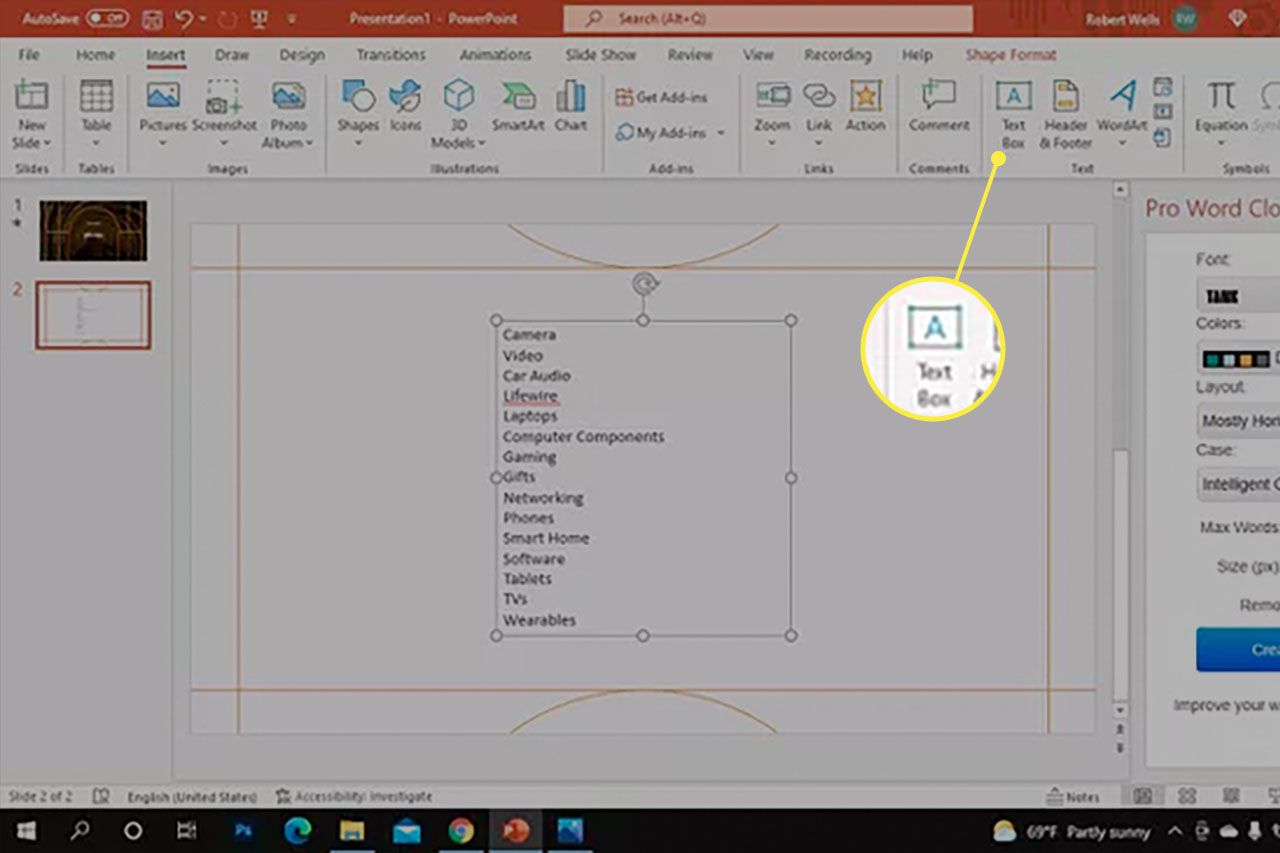Open the Undo history dropdown arrow

[203, 19]
